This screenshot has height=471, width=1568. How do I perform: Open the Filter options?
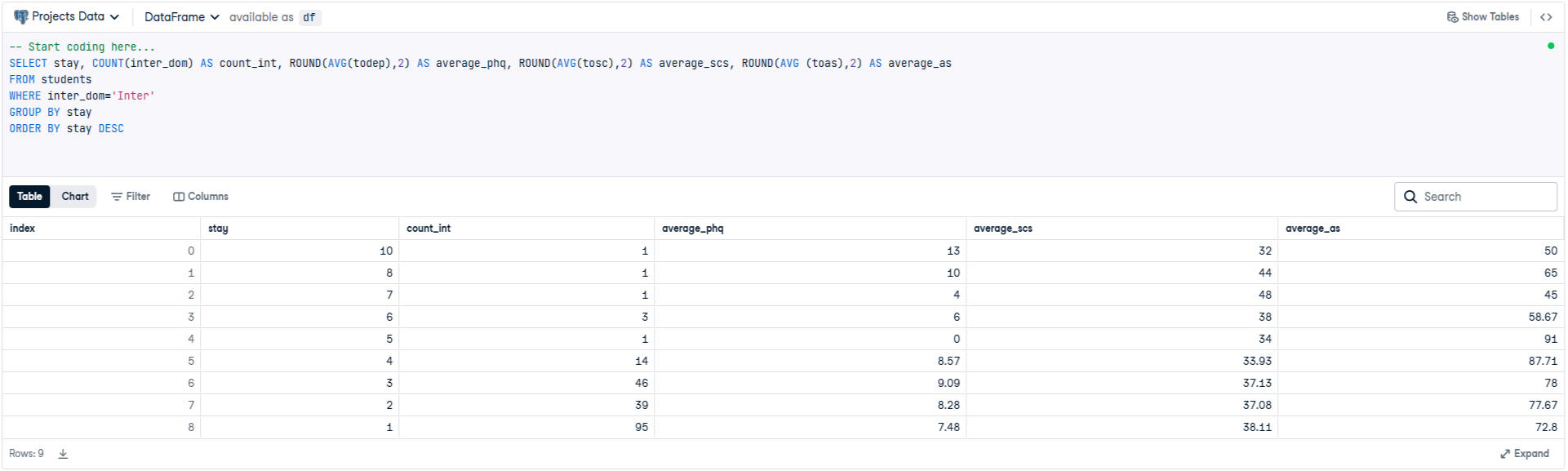131,197
